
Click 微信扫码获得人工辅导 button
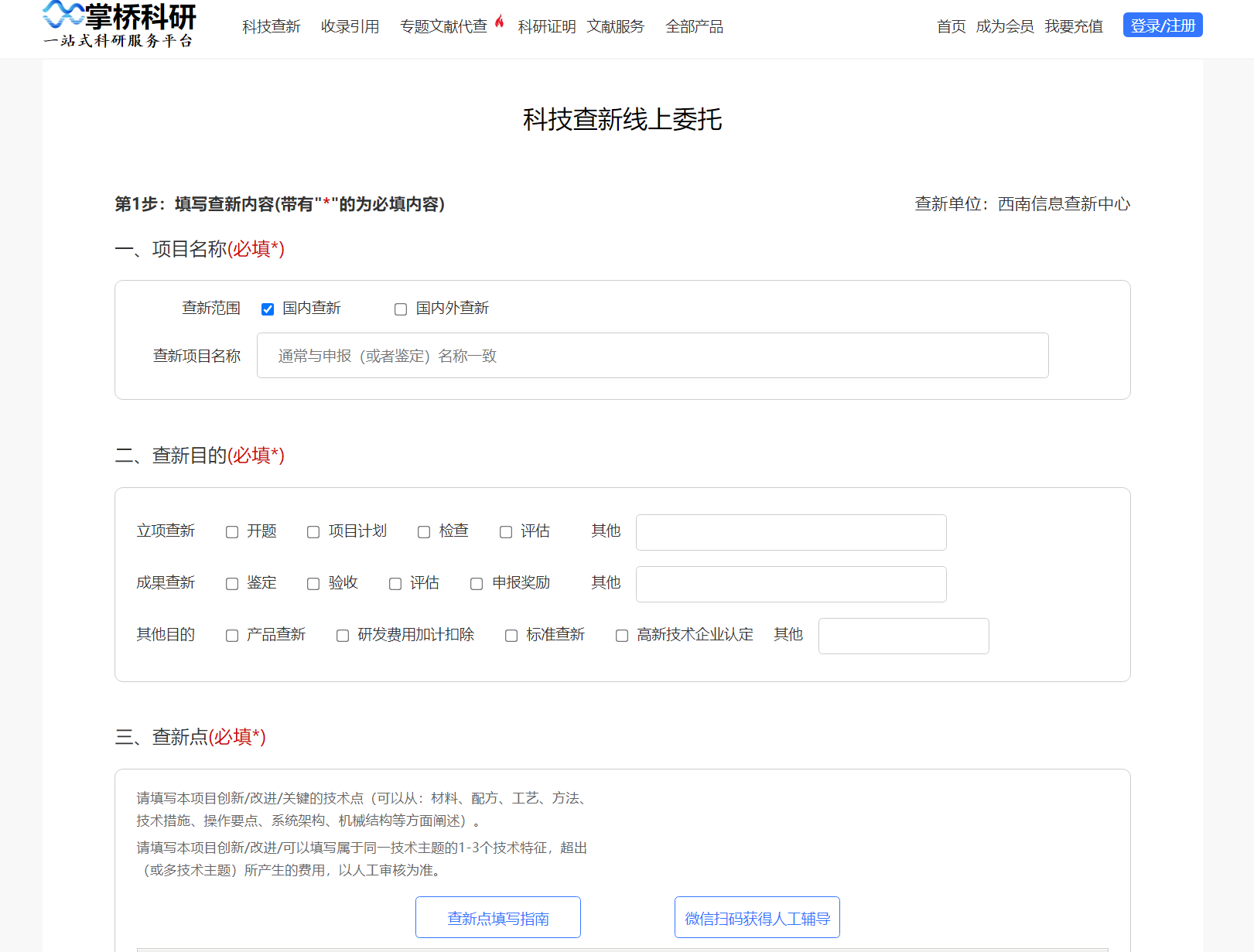757,917
